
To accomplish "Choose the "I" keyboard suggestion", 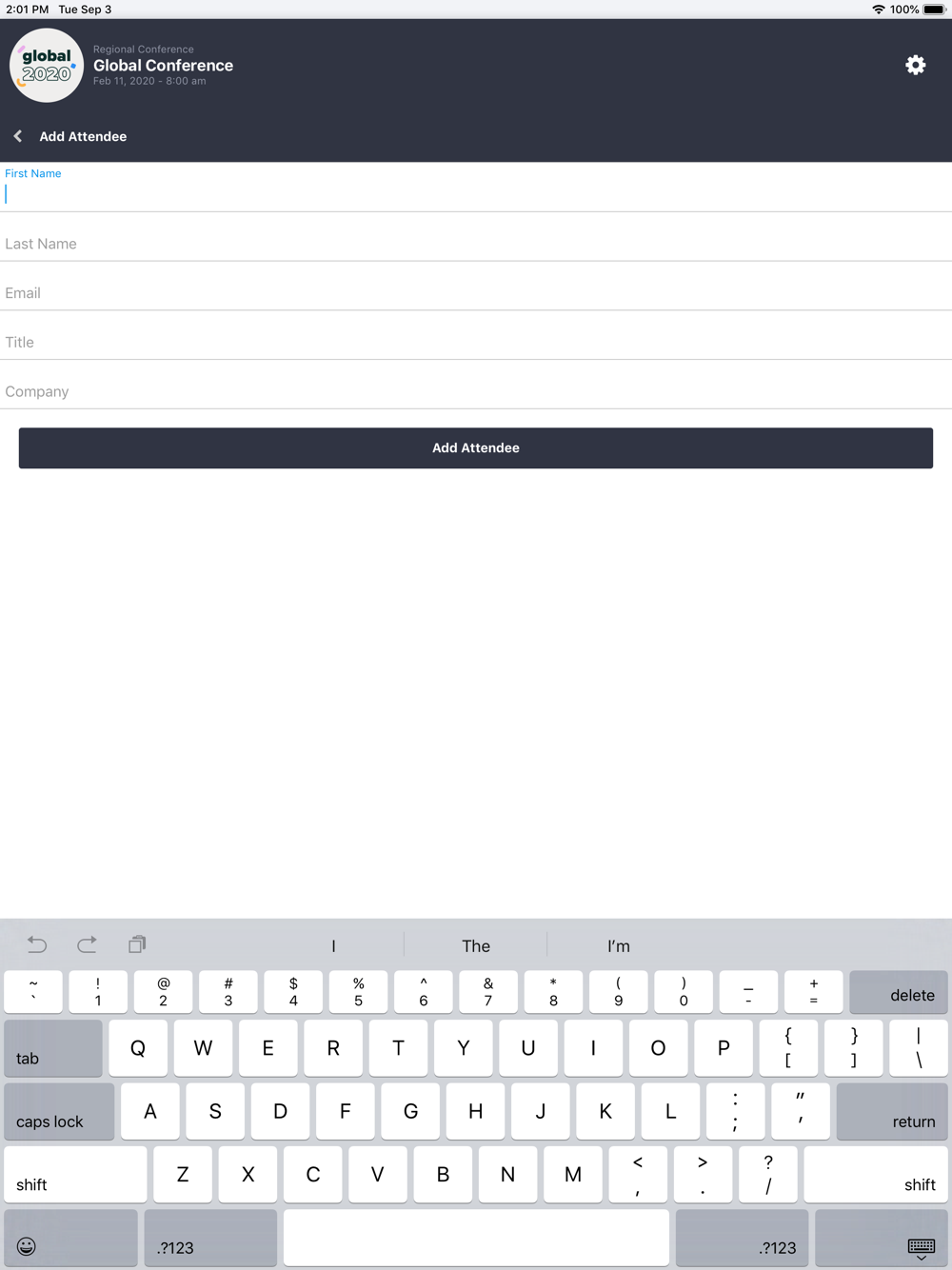I will [333, 945].
